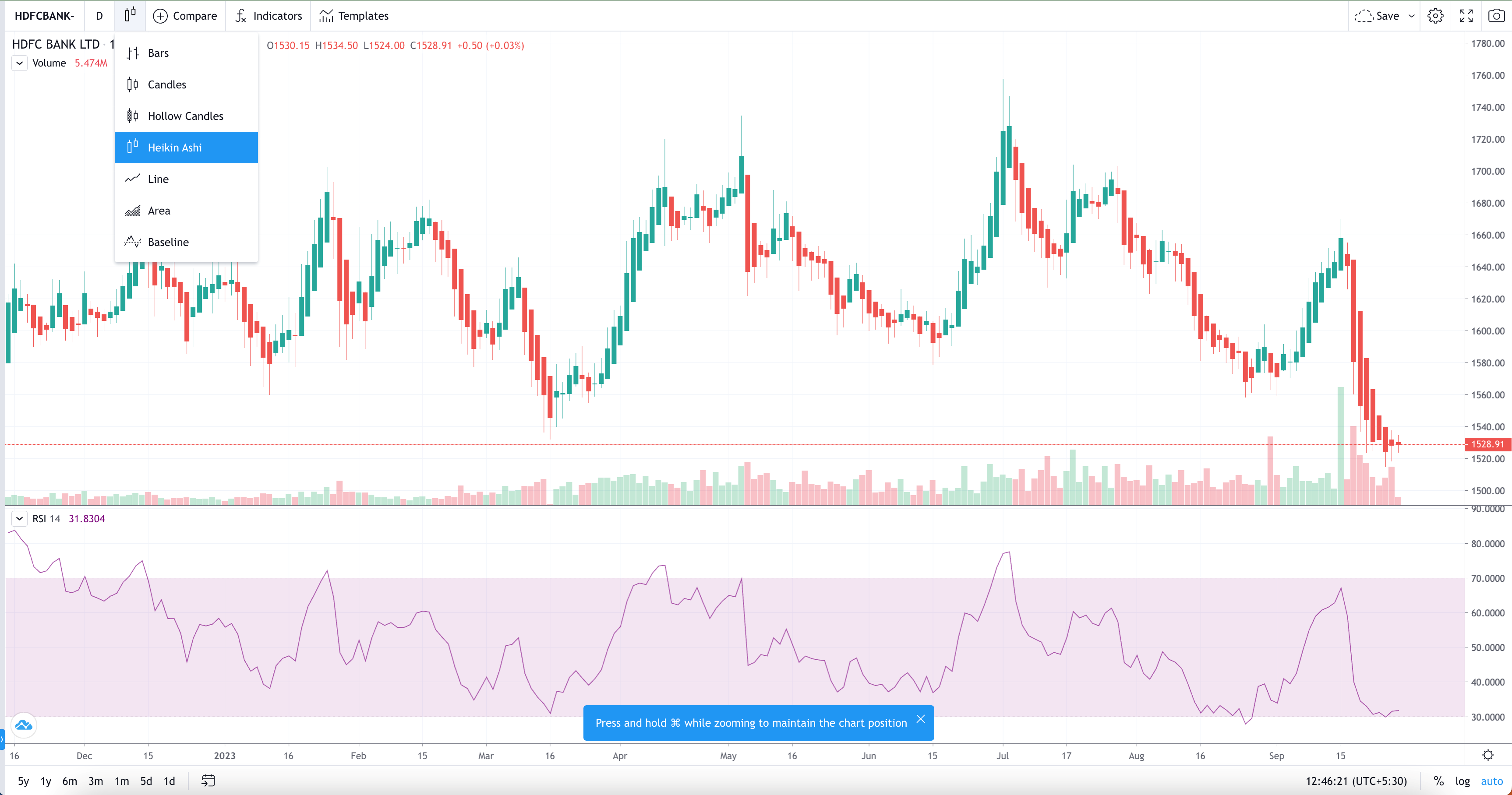1512x795 pixels.
Task: Toggle logarithmic scale with log
Action: (x=1462, y=781)
